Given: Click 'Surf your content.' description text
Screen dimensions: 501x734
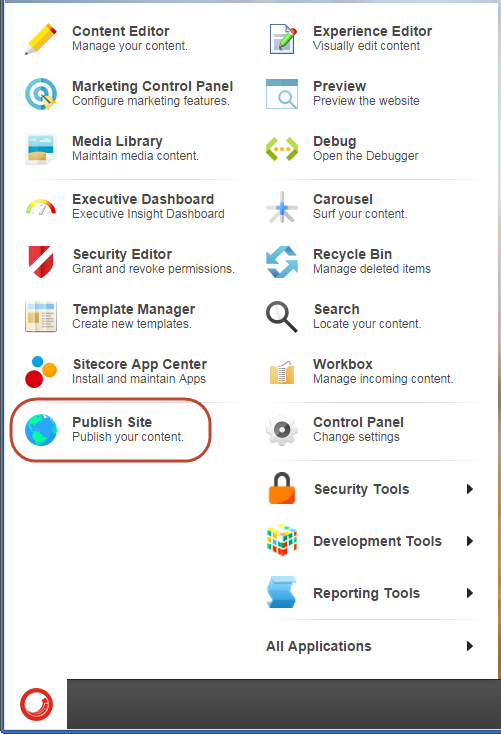Looking at the screenshot, I should [360, 214].
